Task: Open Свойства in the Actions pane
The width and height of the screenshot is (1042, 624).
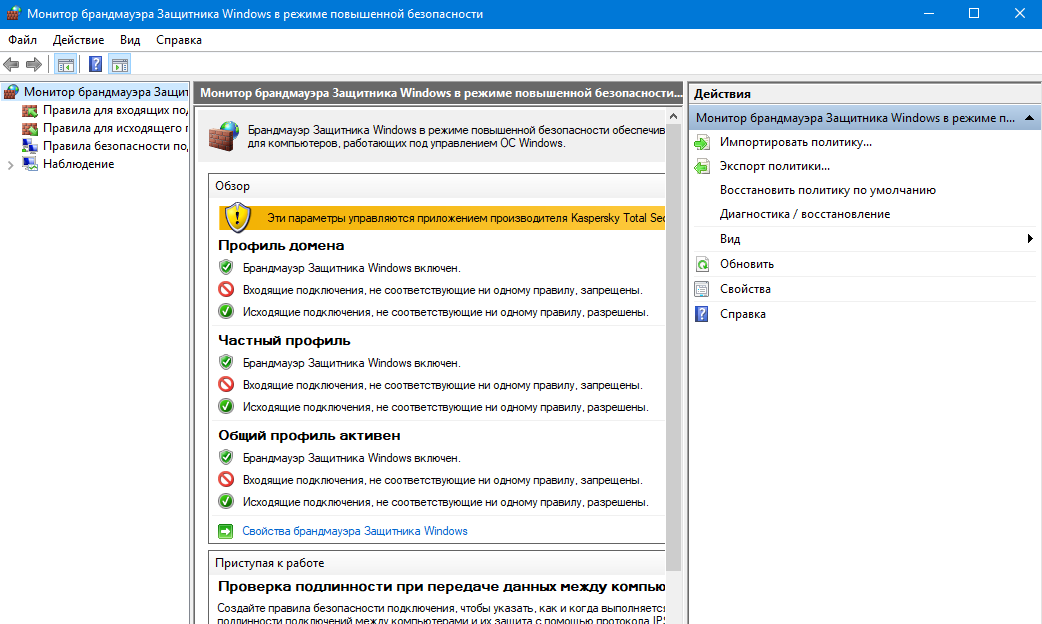Action: click(x=745, y=289)
